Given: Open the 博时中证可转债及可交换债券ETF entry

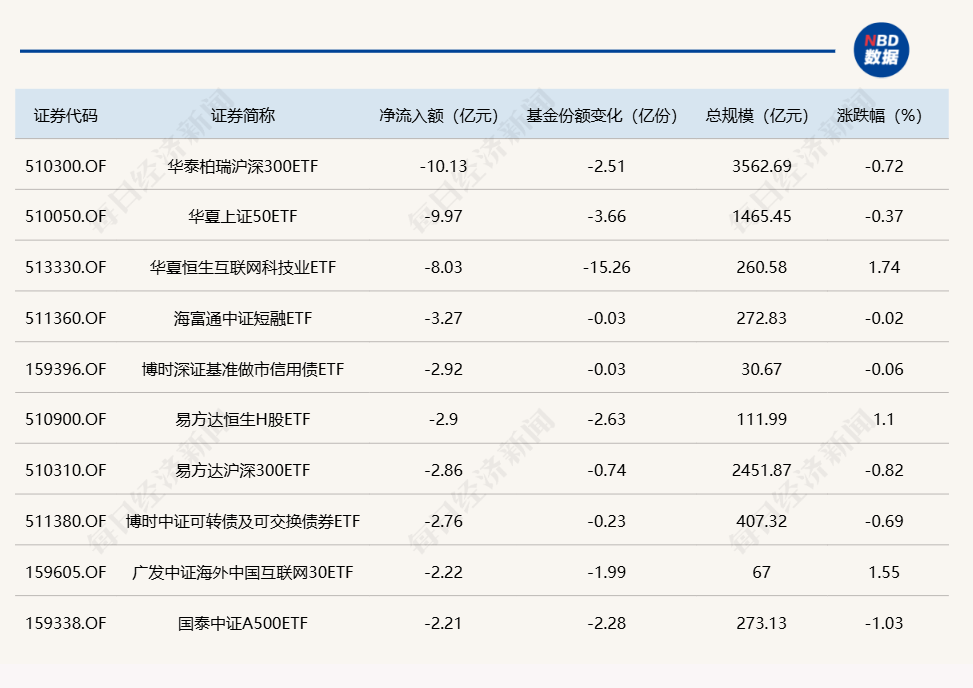Looking at the screenshot, I should (243, 521).
